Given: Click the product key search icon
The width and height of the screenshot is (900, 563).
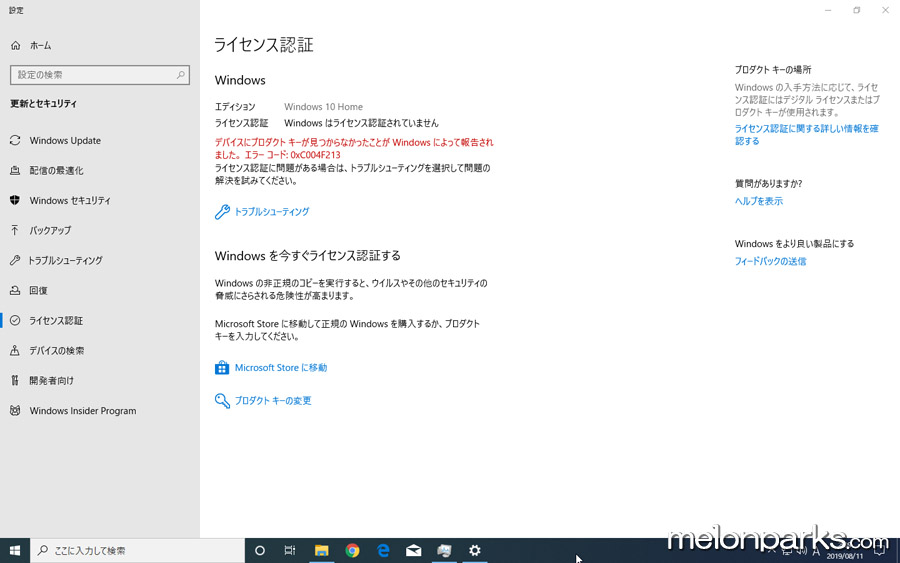Looking at the screenshot, I should click(x=222, y=401).
